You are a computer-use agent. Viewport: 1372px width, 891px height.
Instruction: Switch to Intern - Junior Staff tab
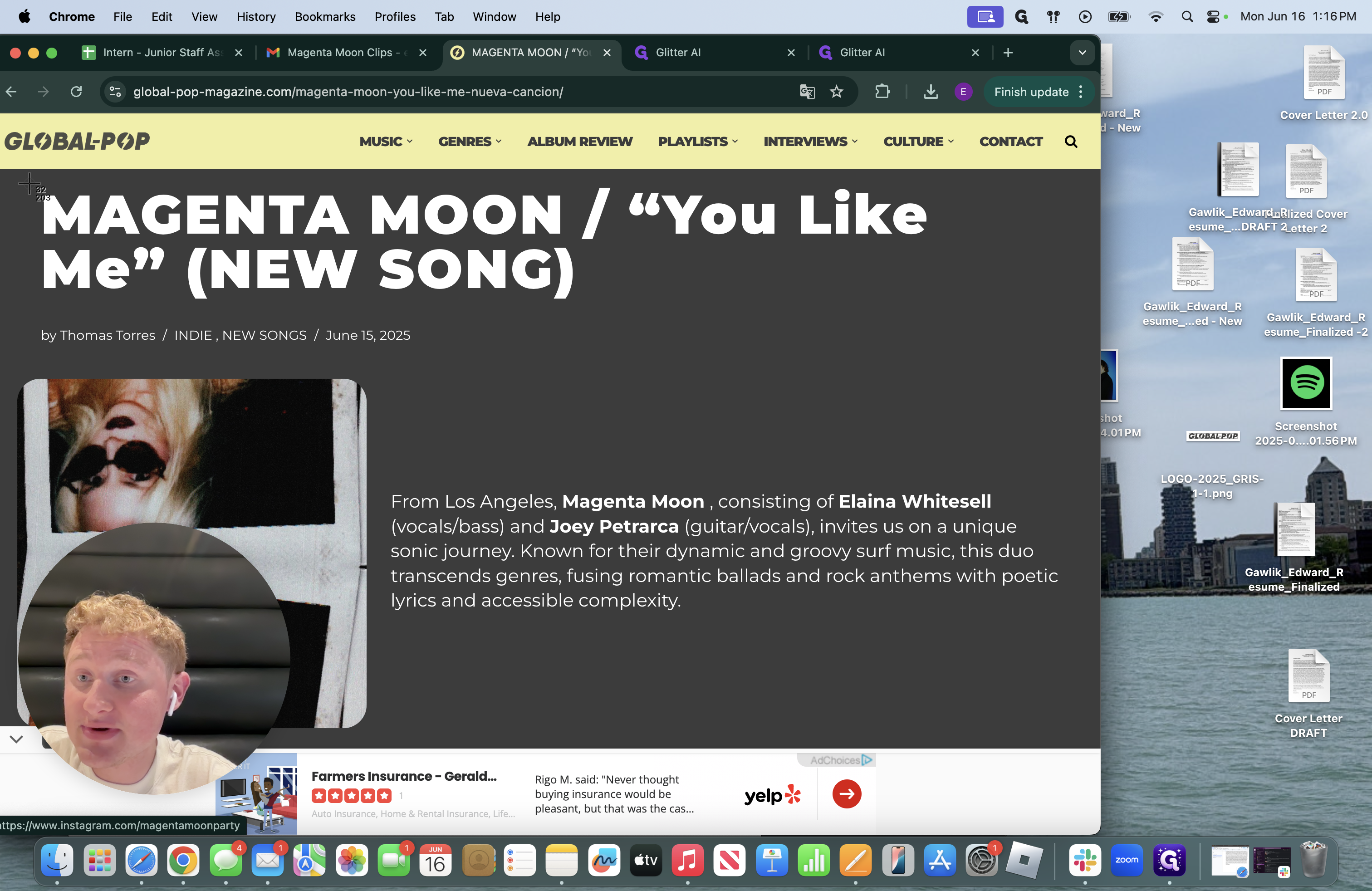point(162,53)
